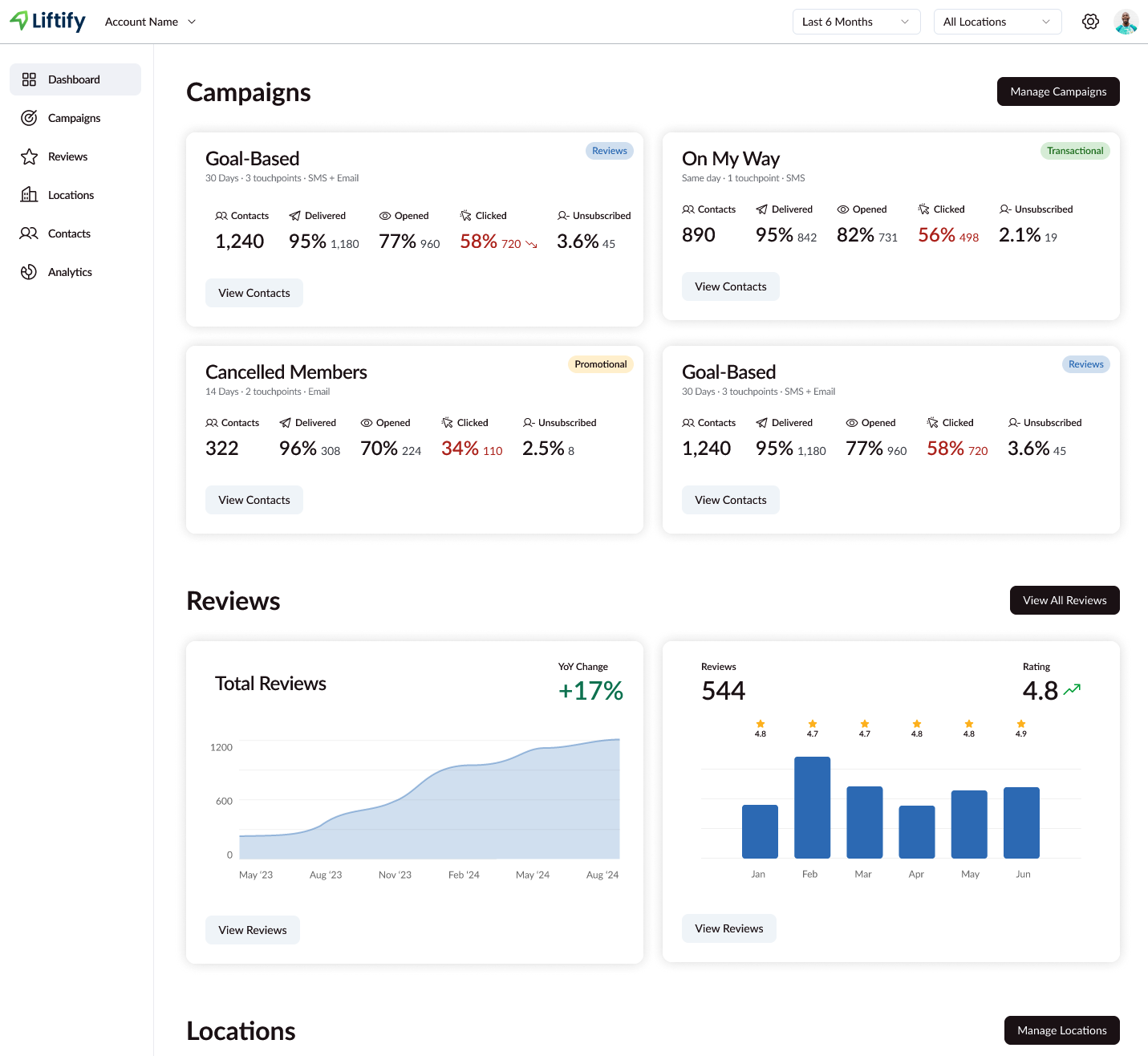Viewport: 1148px width, 1056px height.
Task: Click the Contacts people icon in sidebar
Action: click(x=29, y=234)
